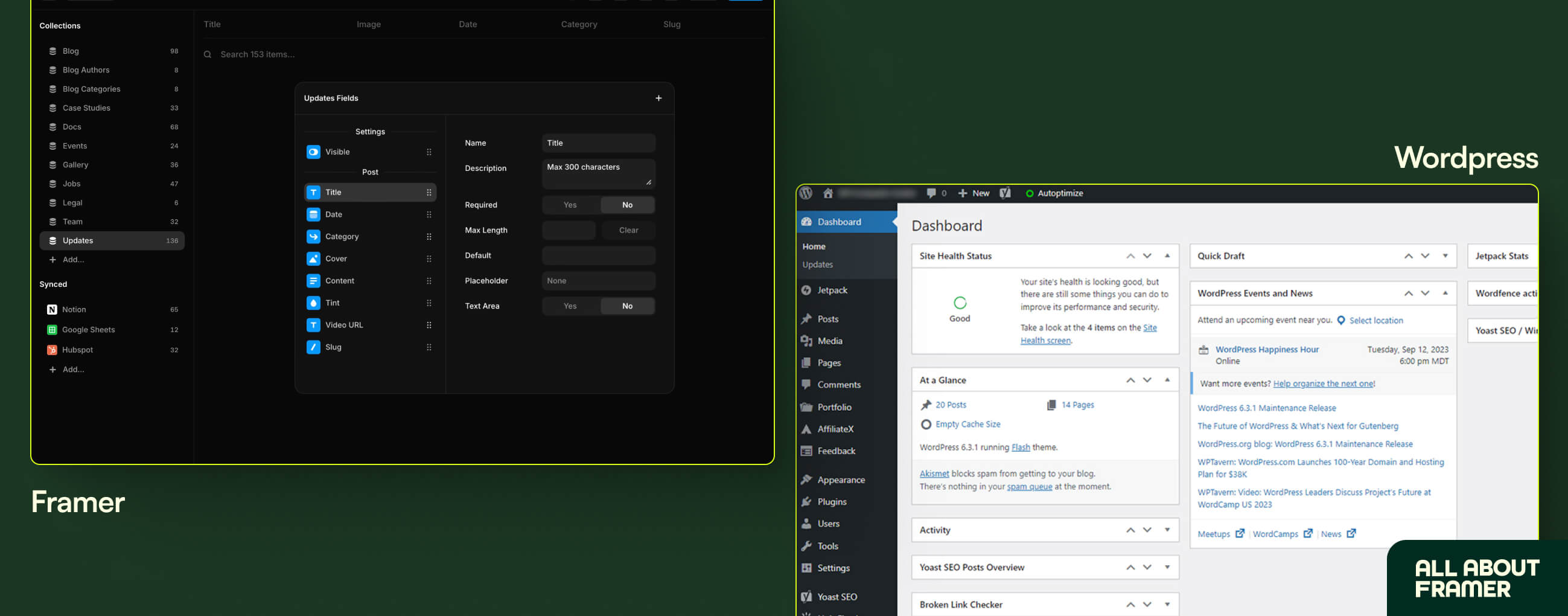This screenshot has height=616, width=1568.
Task: Click the Name input field with Title
Action: (x=598, y=143)
